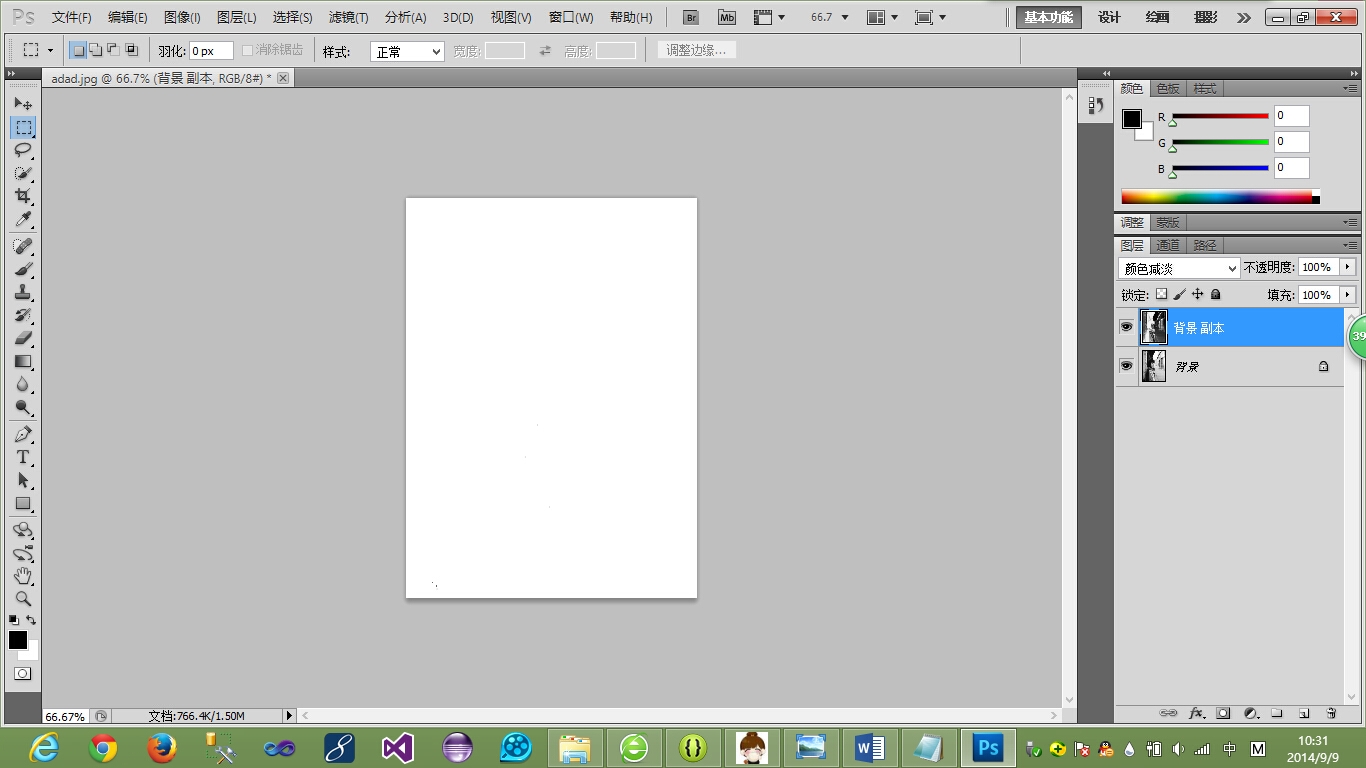Expand more workspaces with » arrow
This screenshot has height=768, width=1366.
coord(1243,17)
